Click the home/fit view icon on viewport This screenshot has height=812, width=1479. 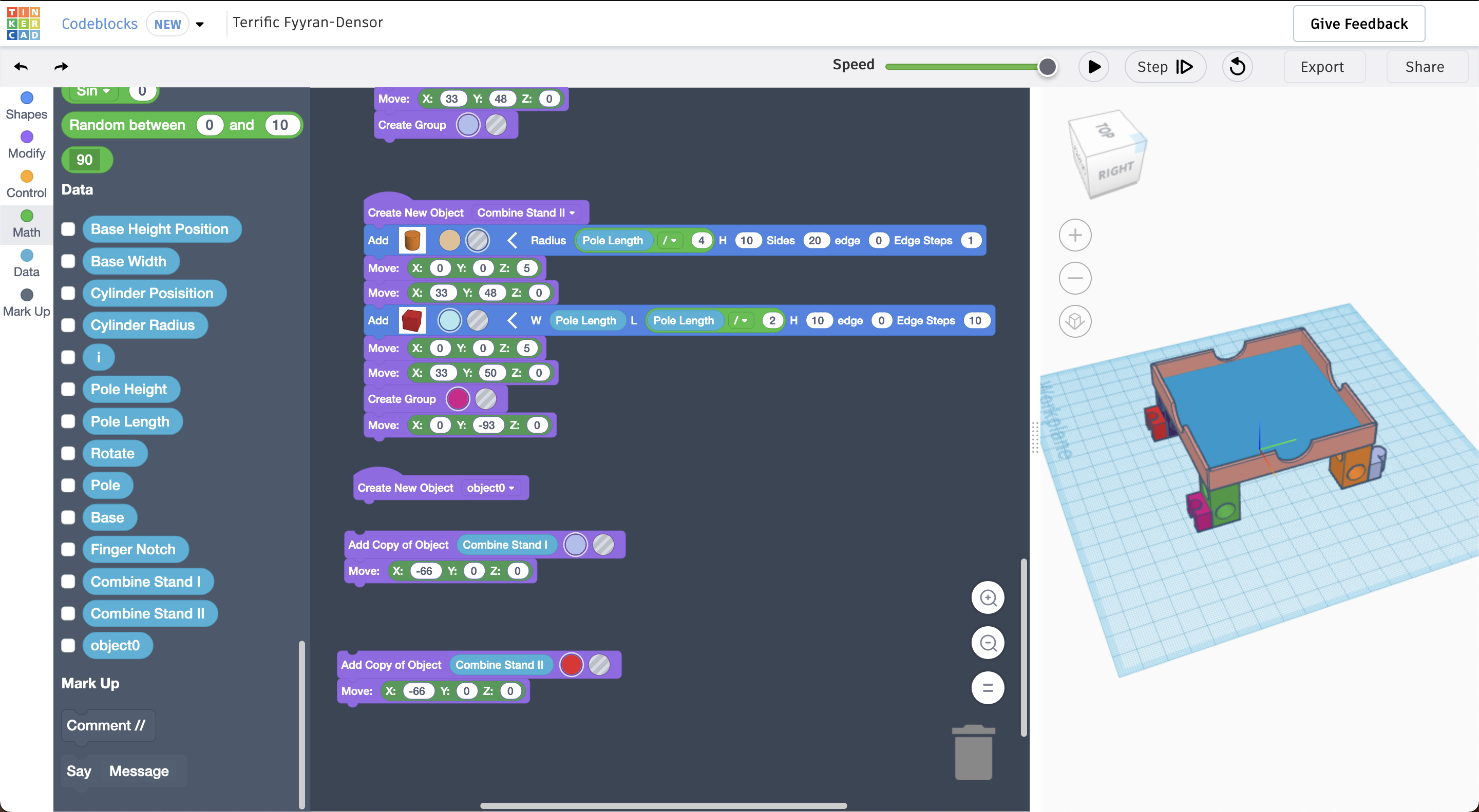(x=1075, y=321)
